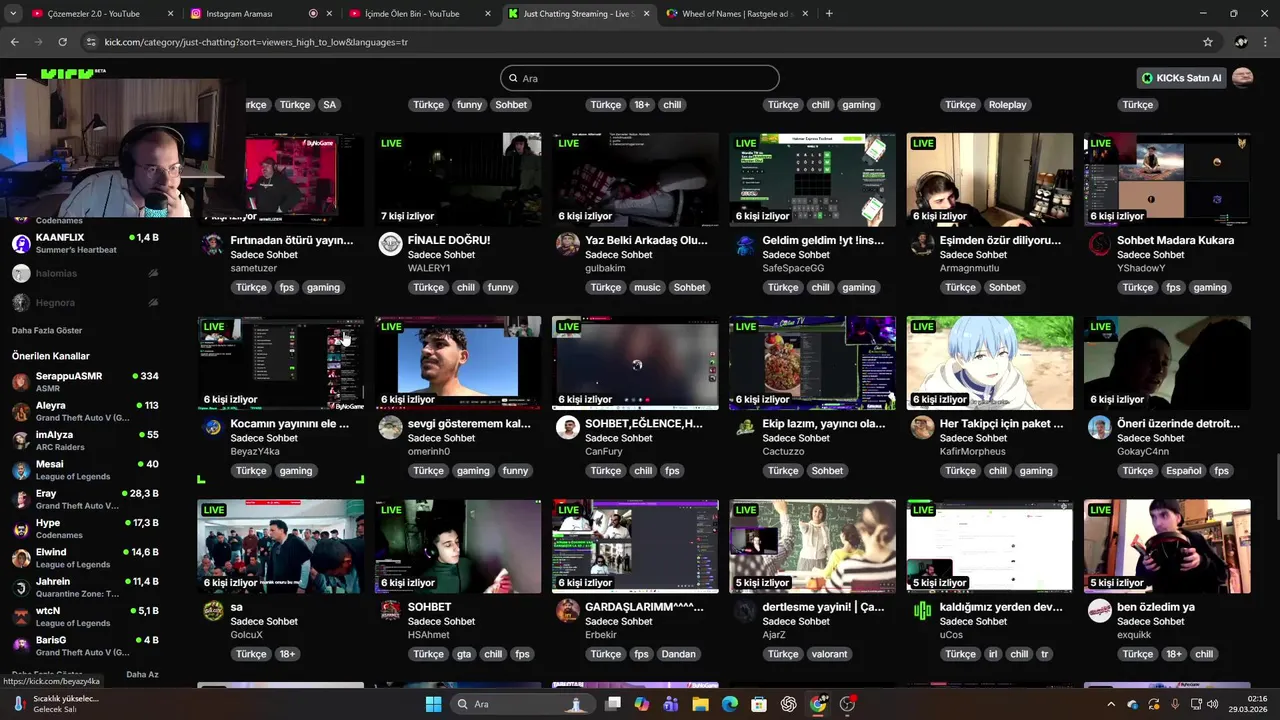Click omerinh0 channel name
1280x720 pixels.
point(429,452)
